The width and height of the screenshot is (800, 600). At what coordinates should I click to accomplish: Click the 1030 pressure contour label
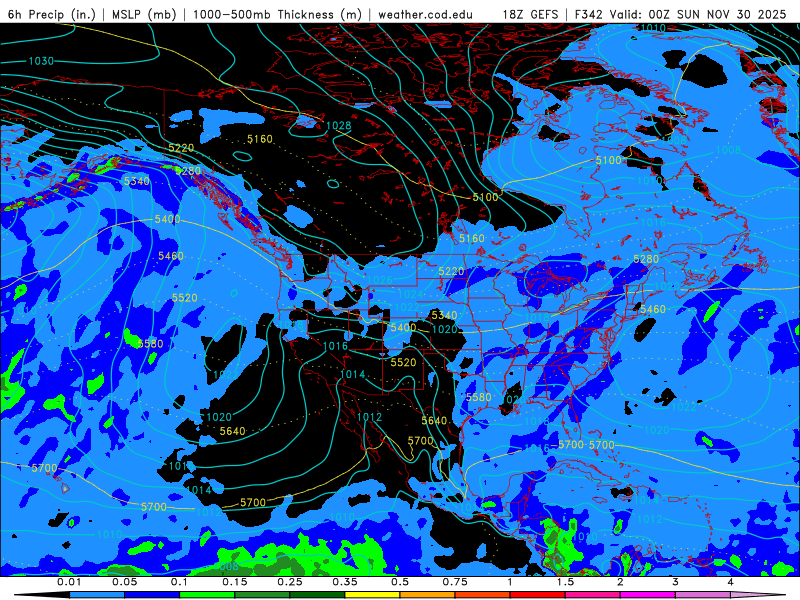coord(41,61)
